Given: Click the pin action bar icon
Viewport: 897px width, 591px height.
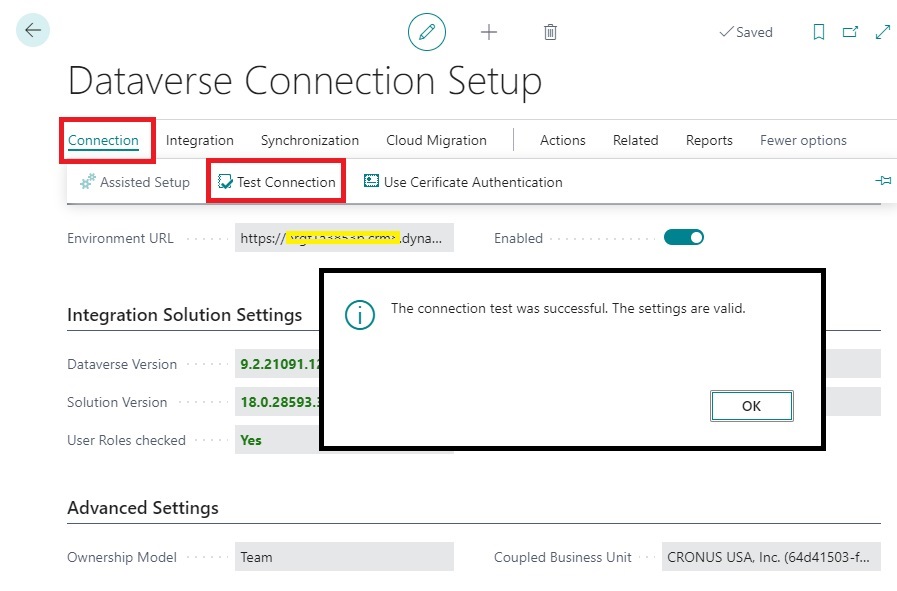Looking at the screenshot, I should coord(883,181).
